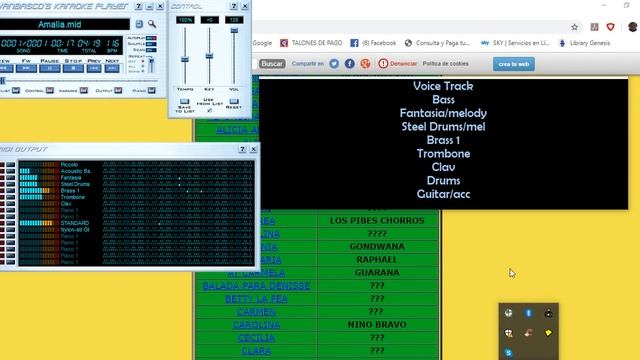Click the Vol slider handle
The height and width of the screenshot is (360, 640).
coord(234,31)
